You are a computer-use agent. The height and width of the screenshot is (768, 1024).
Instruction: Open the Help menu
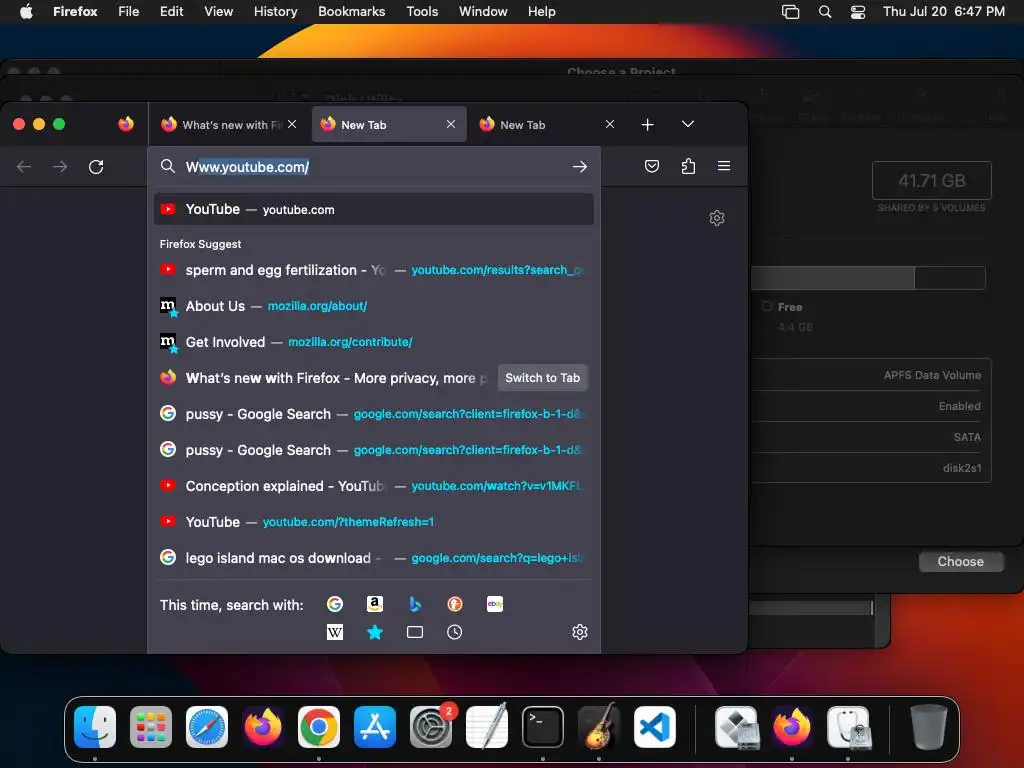(x=541, y=12)
